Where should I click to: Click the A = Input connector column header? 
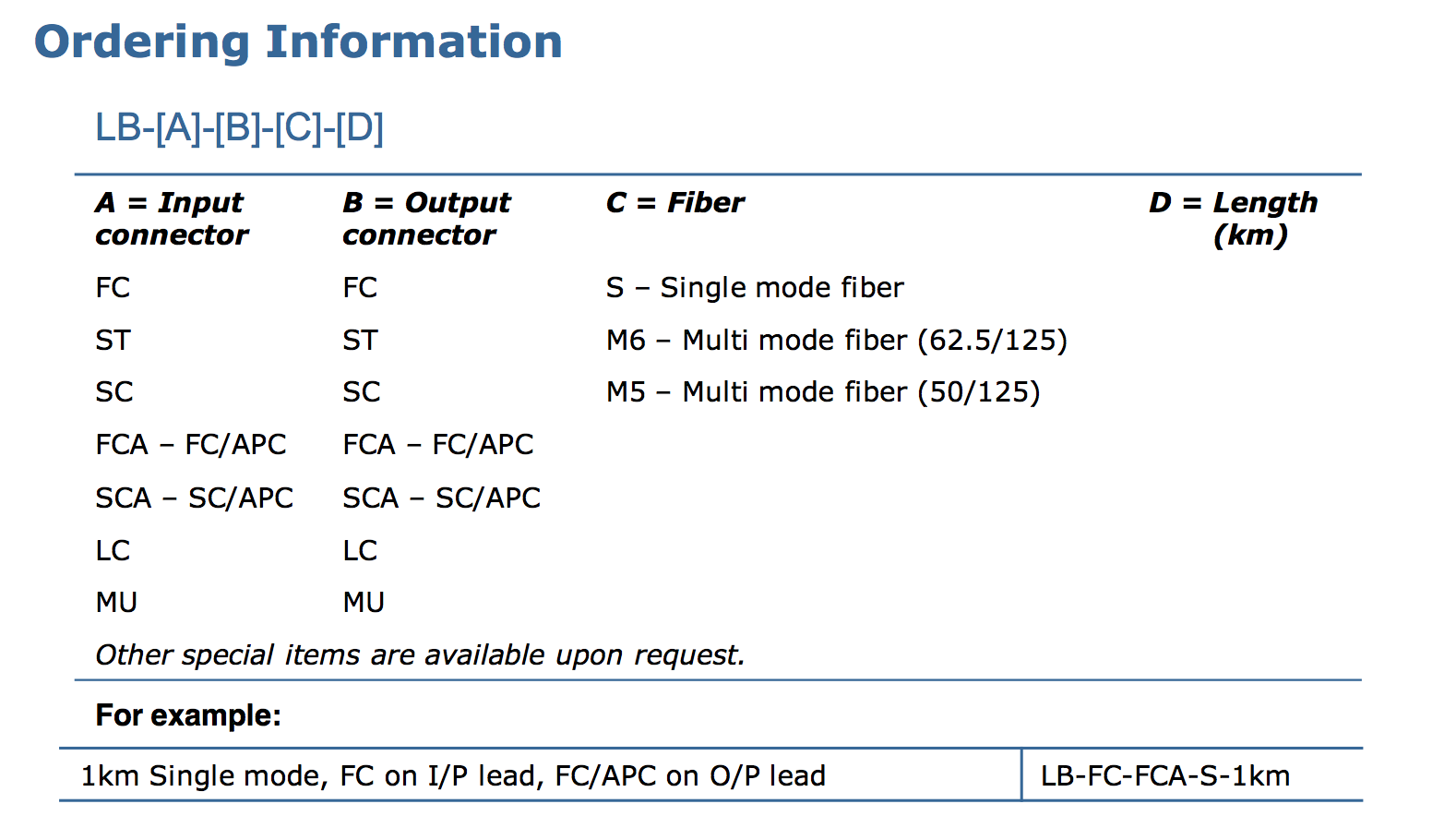(x=172, y=219)
